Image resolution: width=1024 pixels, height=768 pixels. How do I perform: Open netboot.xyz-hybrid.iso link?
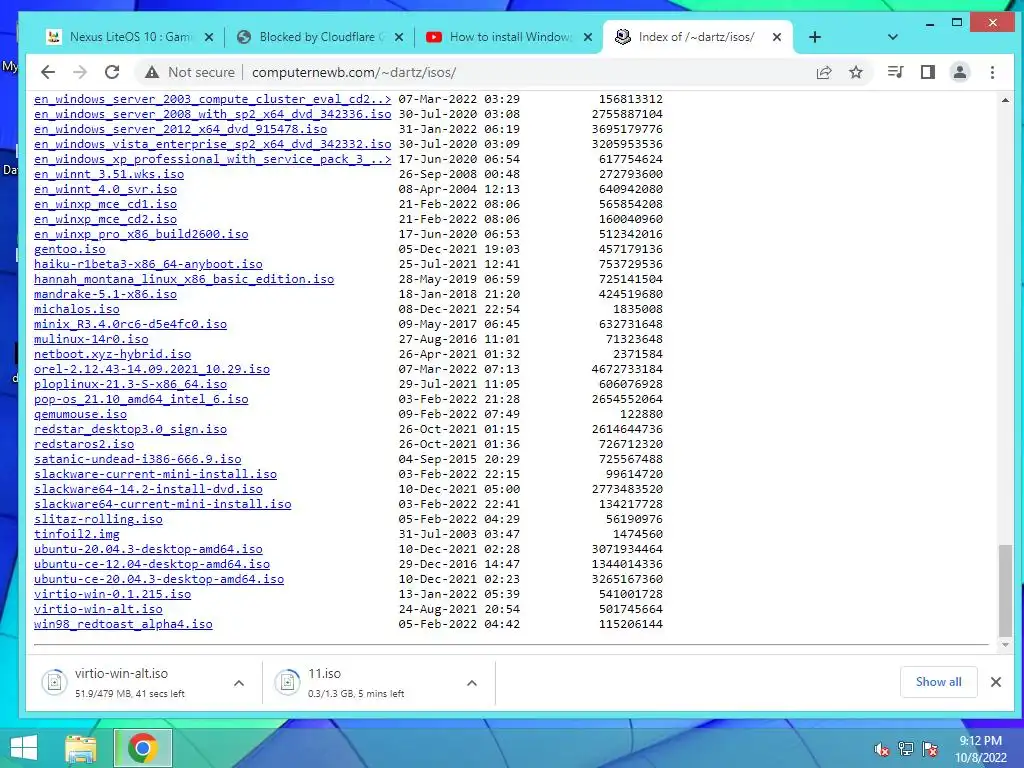pyautogui.click(x=112, y=354)
